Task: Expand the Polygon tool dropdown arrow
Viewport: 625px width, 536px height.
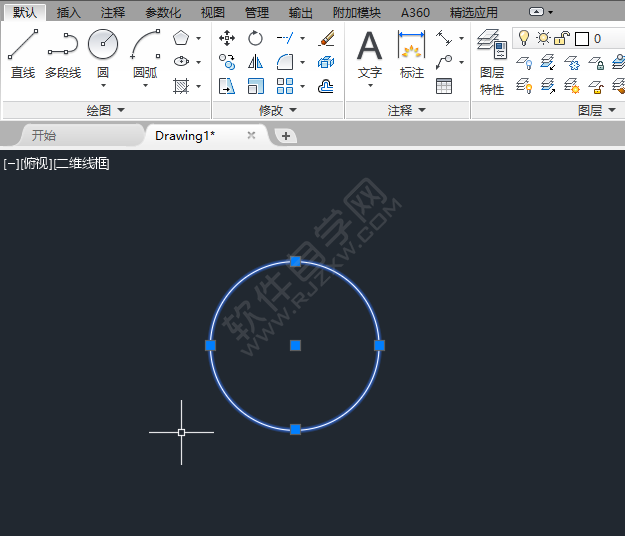Action: 199,38
